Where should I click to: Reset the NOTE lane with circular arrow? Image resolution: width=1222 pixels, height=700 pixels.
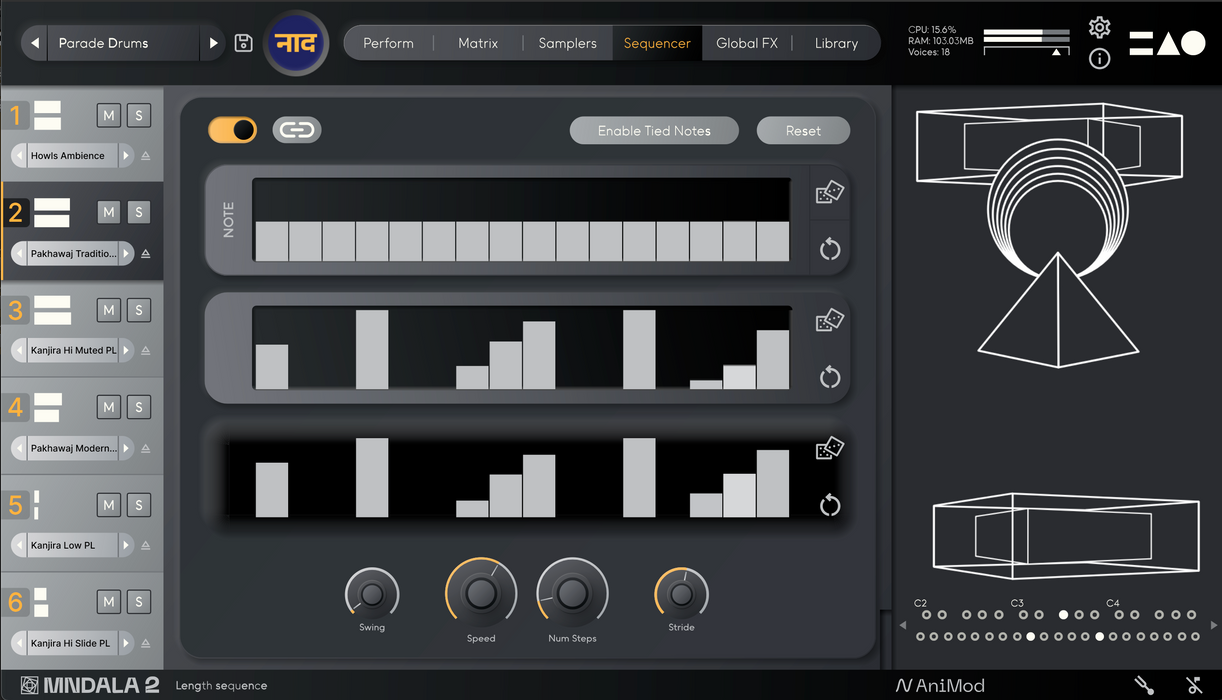829,249
